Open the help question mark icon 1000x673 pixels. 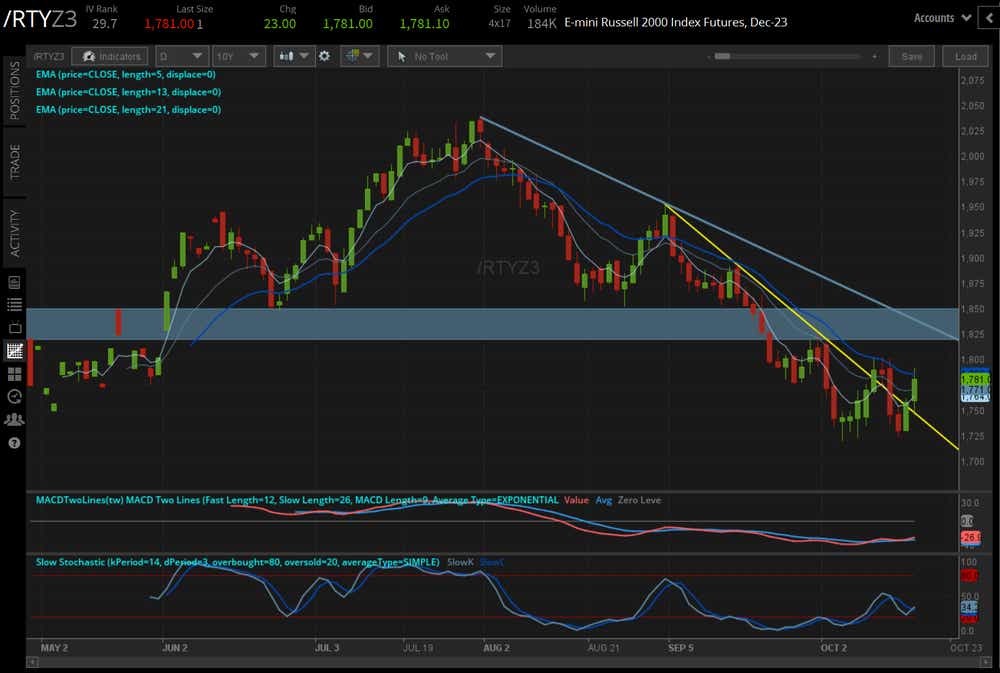click(x=13, y=442)
